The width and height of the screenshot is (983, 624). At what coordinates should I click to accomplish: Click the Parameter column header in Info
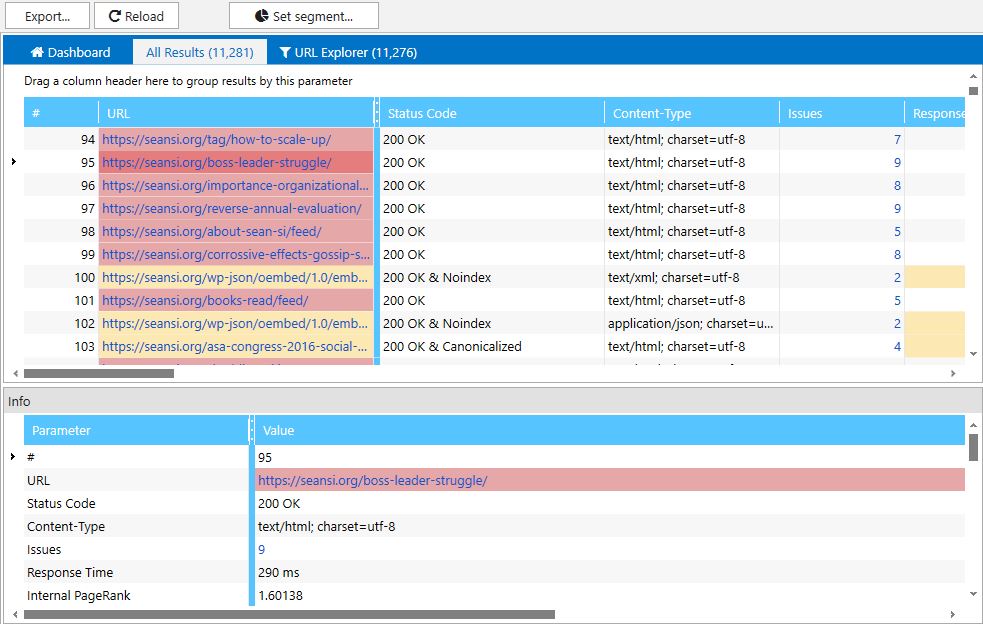[x=61, y=430]
